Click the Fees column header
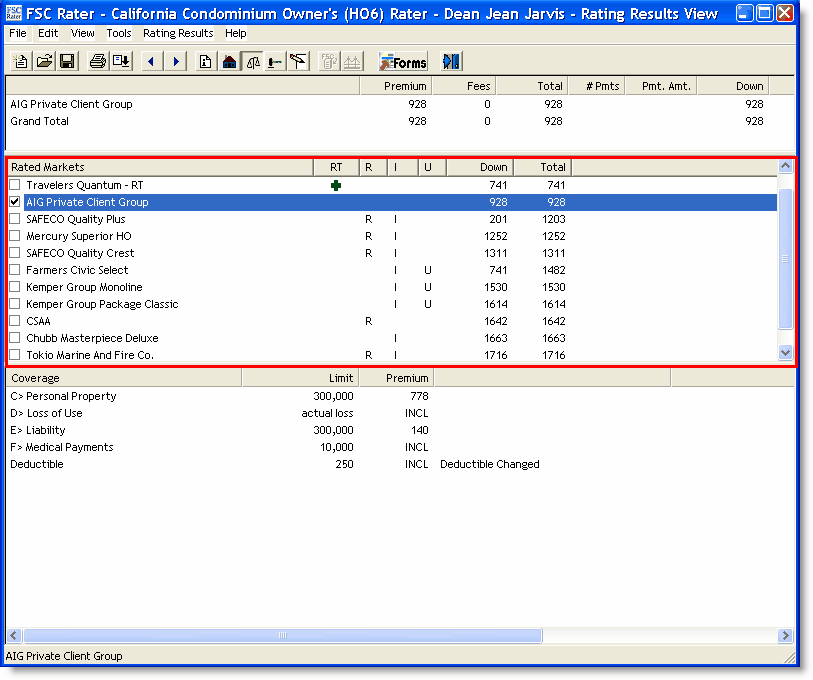This screenshot has width=813, height=680. point(464,86)
